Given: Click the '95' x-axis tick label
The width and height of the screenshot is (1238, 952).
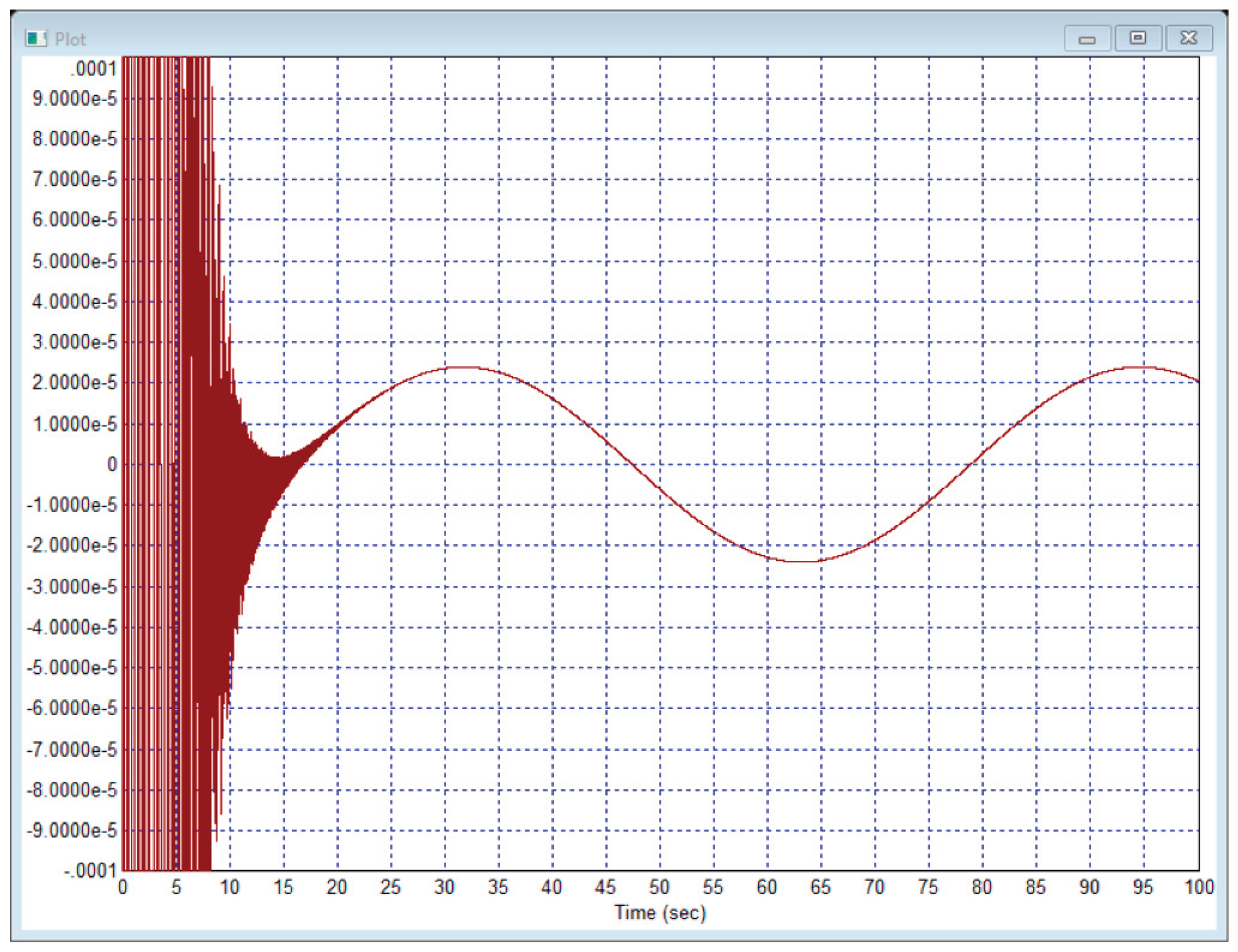Looking at the screenshot, I should [1143, 887].
